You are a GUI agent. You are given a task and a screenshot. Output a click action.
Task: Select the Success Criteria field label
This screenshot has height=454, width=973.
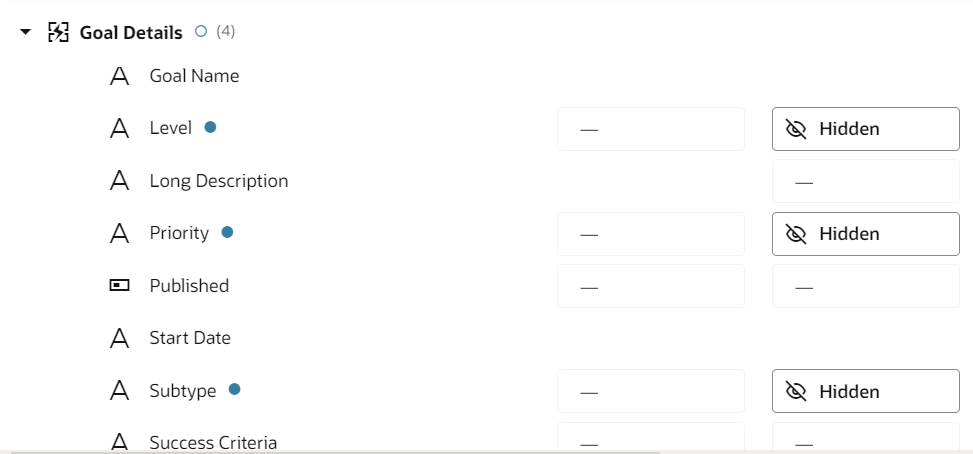click(213, 443)
